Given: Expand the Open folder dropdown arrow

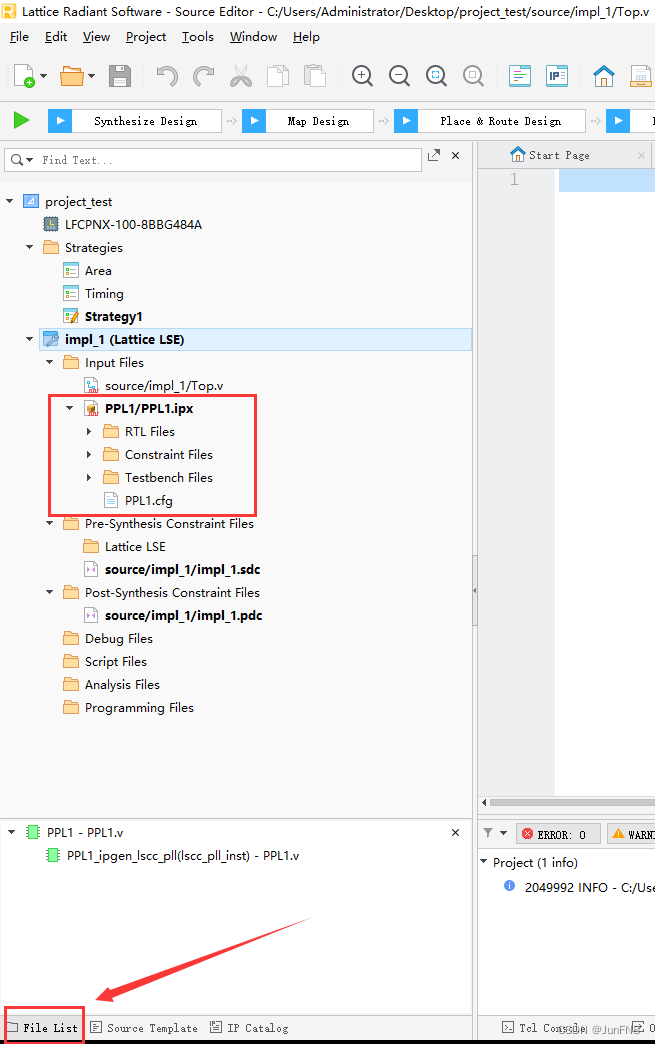Looking at the screenshot, I should [91, 76].
